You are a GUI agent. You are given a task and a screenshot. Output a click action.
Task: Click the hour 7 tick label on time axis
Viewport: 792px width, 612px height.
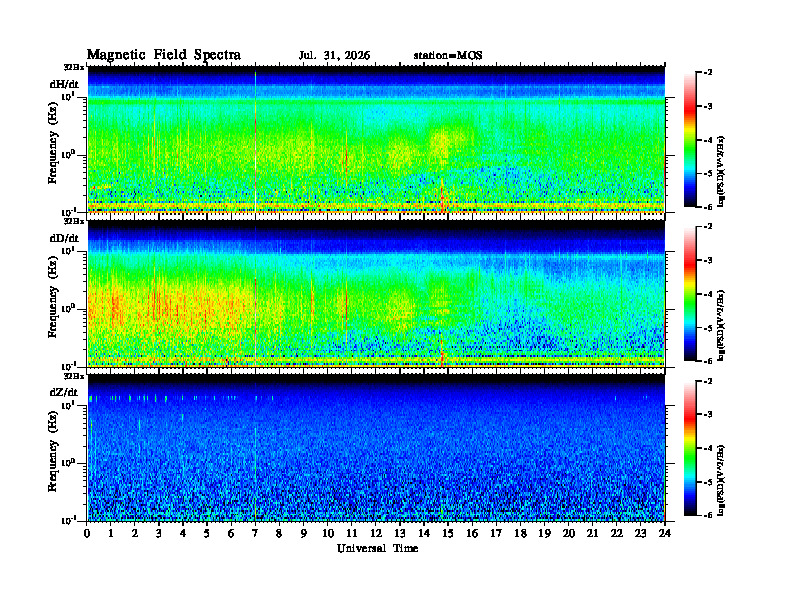(x=256, y=534)
